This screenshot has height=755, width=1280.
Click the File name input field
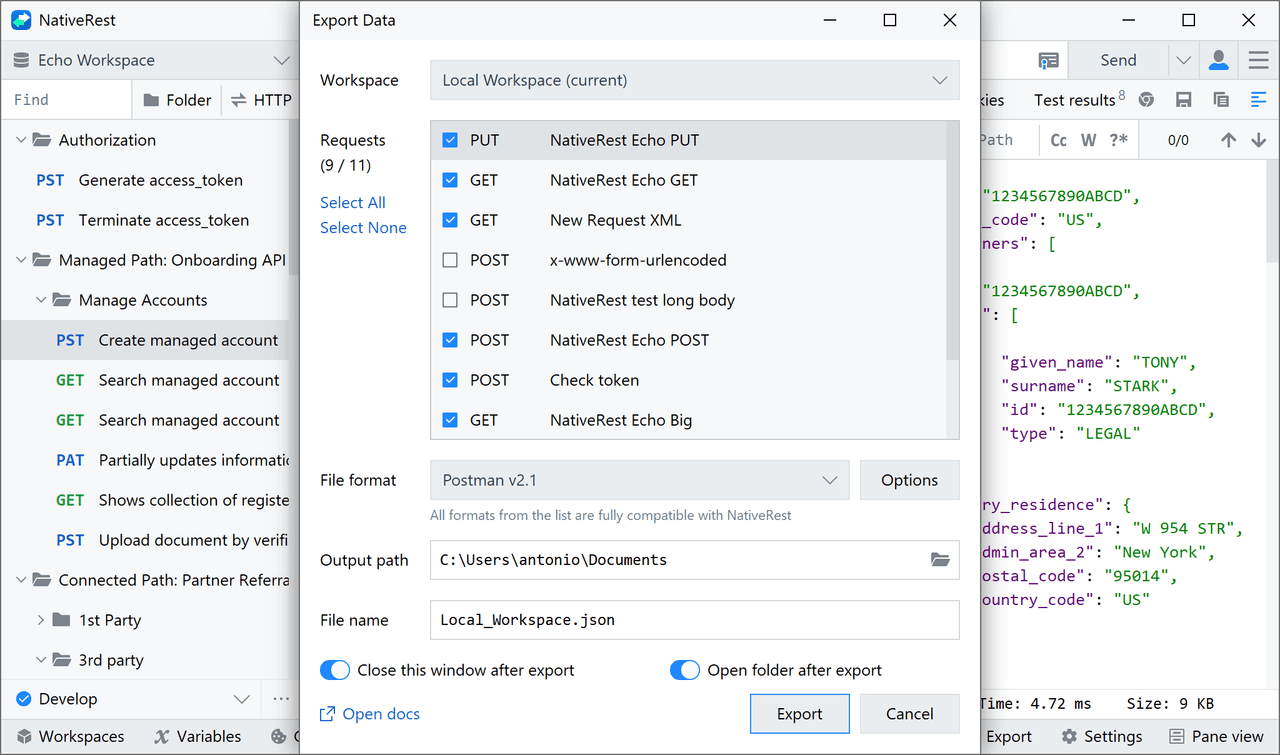695,620
